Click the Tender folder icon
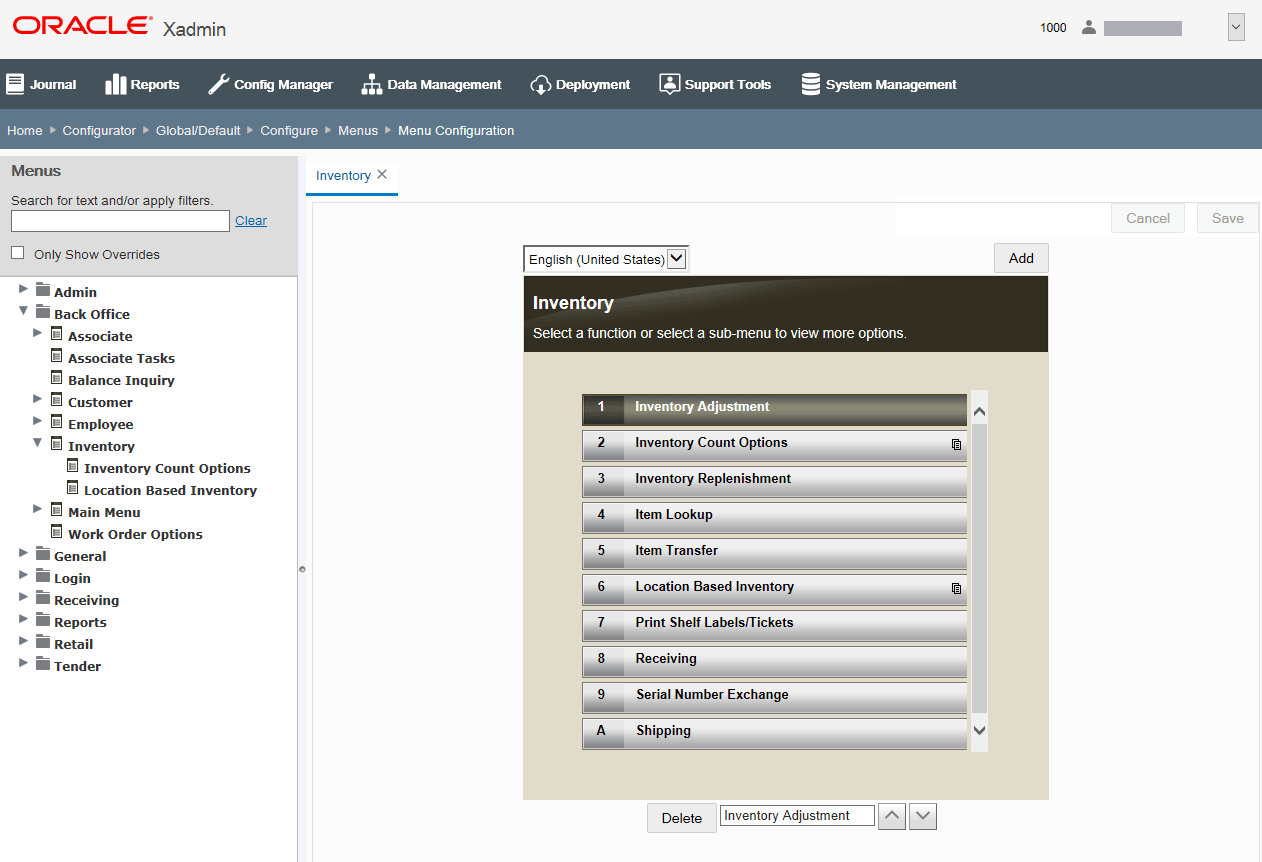The height and width of the screenshot is (862, 1262). (43, 665)
